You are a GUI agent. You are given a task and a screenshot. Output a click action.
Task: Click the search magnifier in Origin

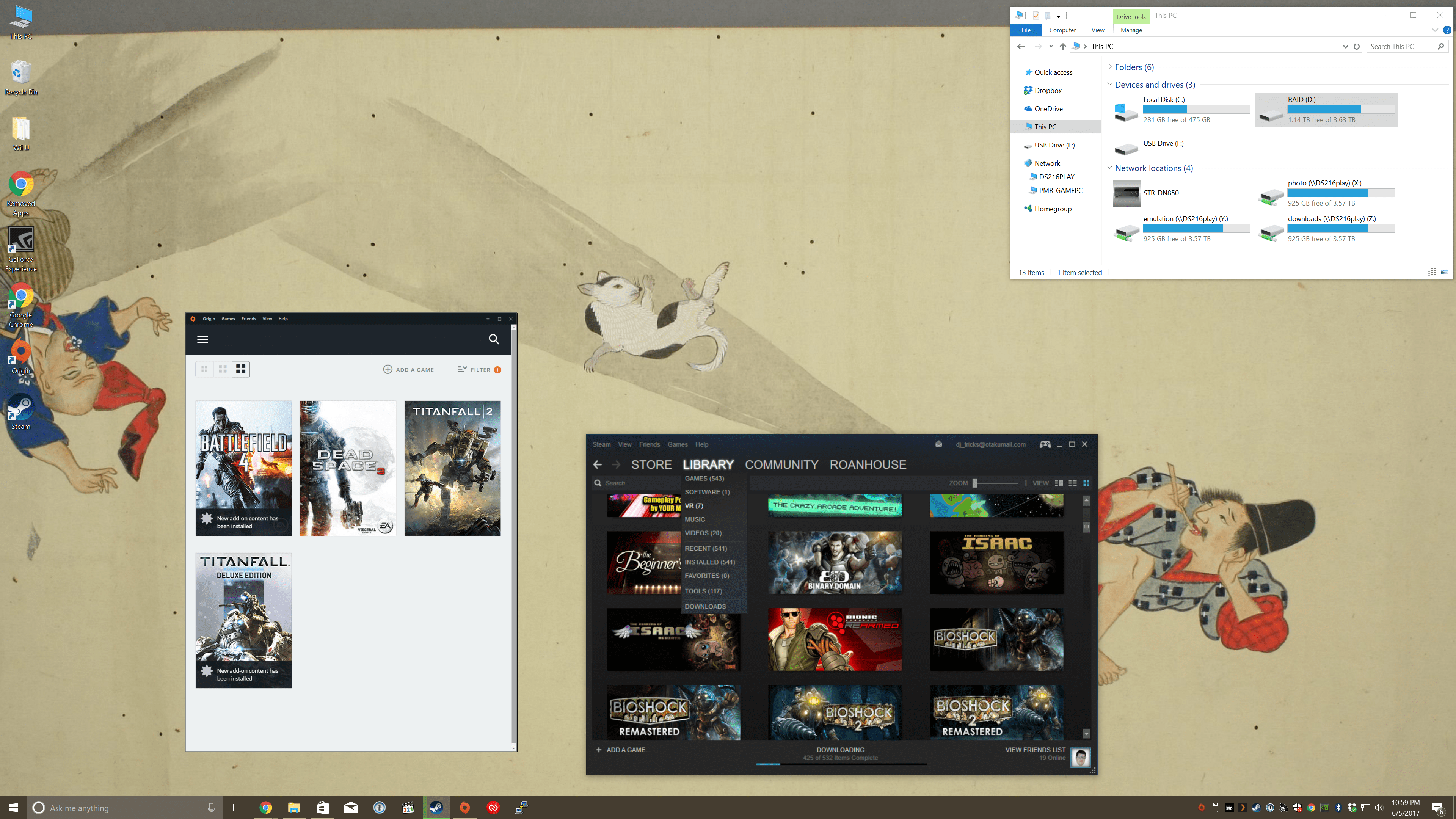pyautogui.click(x=493, y=339)
